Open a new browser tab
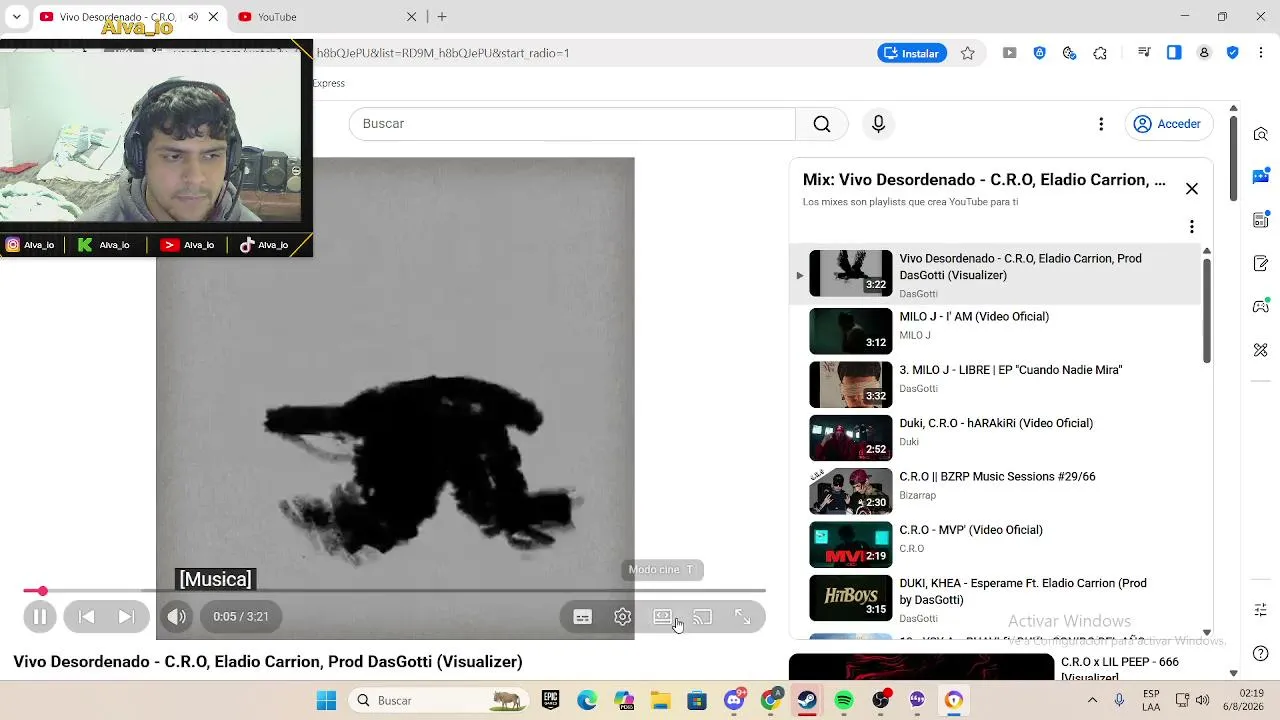This screenshot has width=1280, height=720. (442, 17)
